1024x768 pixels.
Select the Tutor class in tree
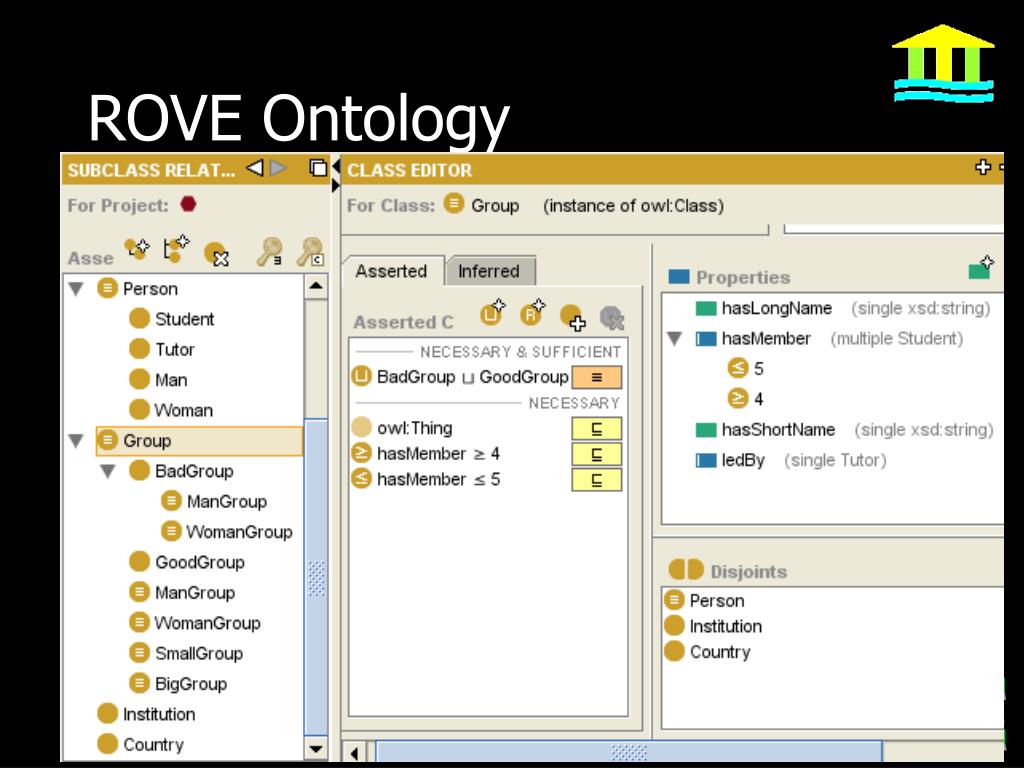click(x=162, y=349)
